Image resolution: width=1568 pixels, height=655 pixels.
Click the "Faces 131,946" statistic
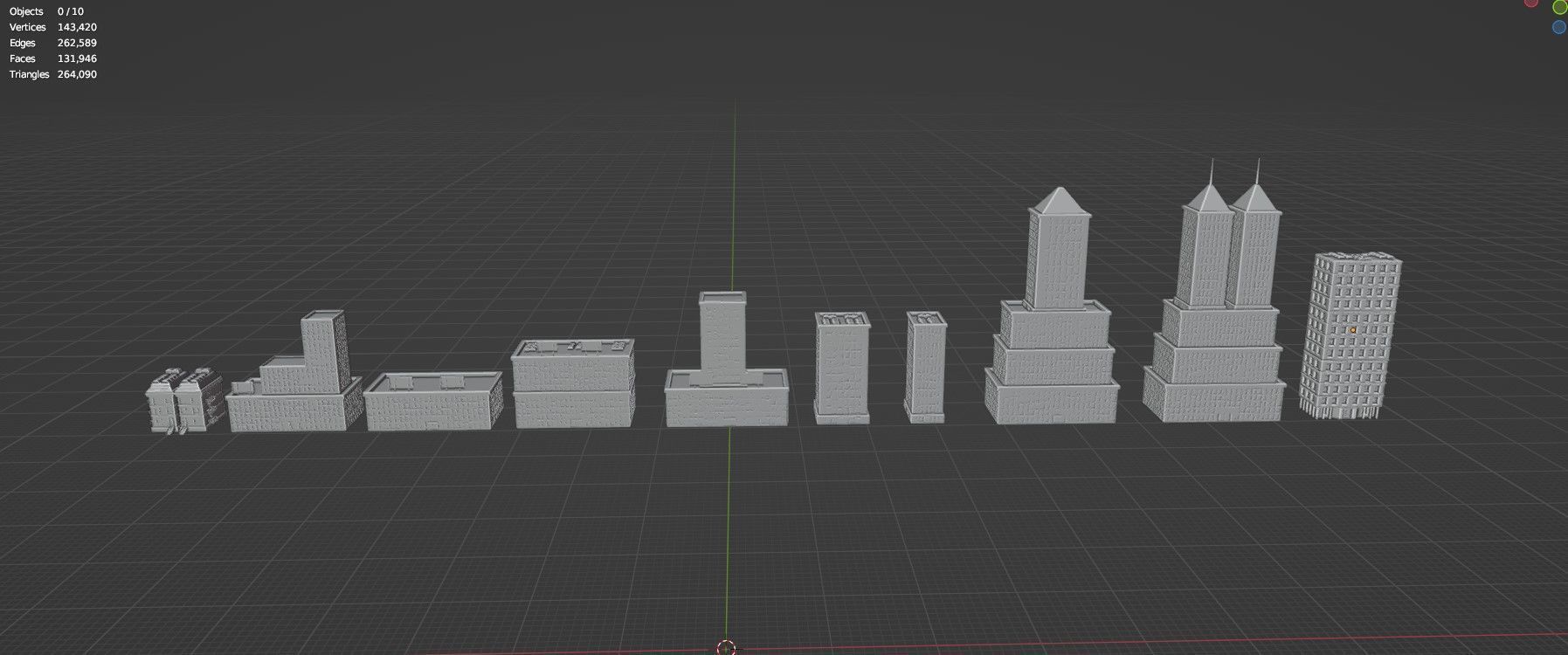[52, 59]
